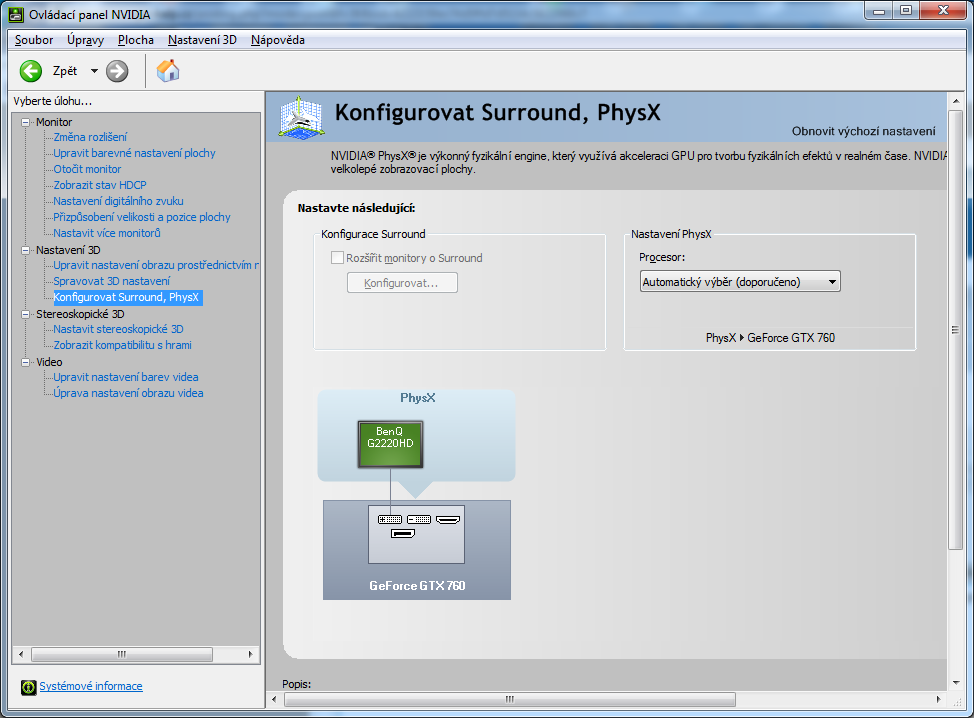Click the PhysX GeForce GTX 760 status text
Viewport: 974px width, 718px height.
click(770, 338)
